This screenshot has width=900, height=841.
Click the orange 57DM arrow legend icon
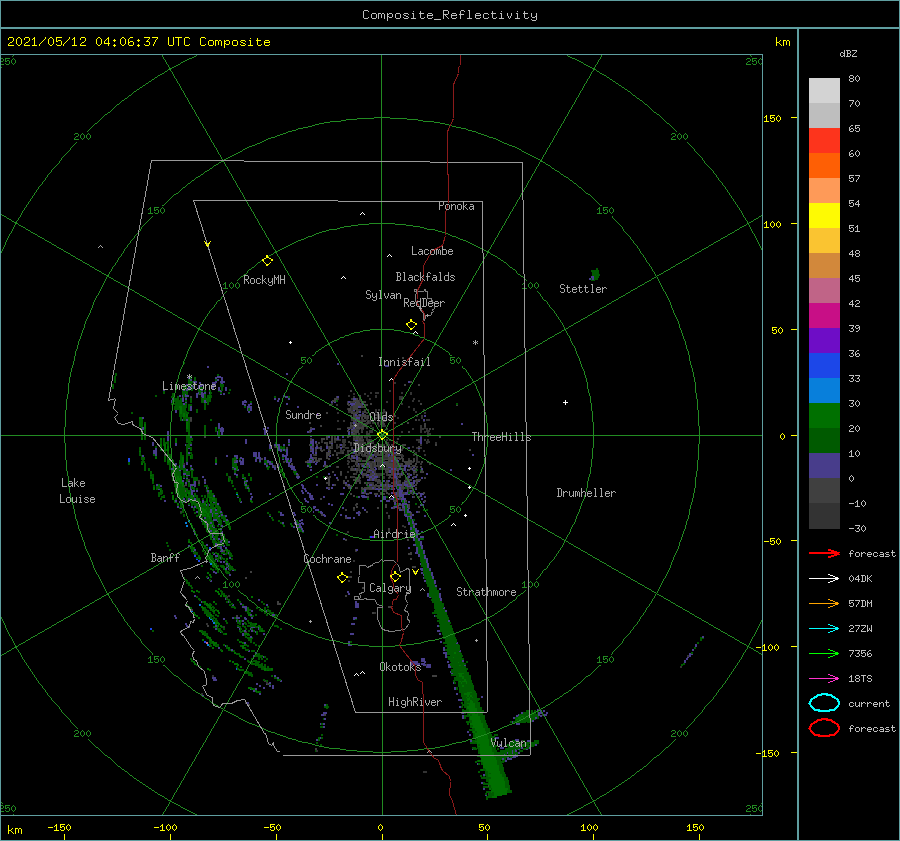pyautogui.click(x=824, y=603)
